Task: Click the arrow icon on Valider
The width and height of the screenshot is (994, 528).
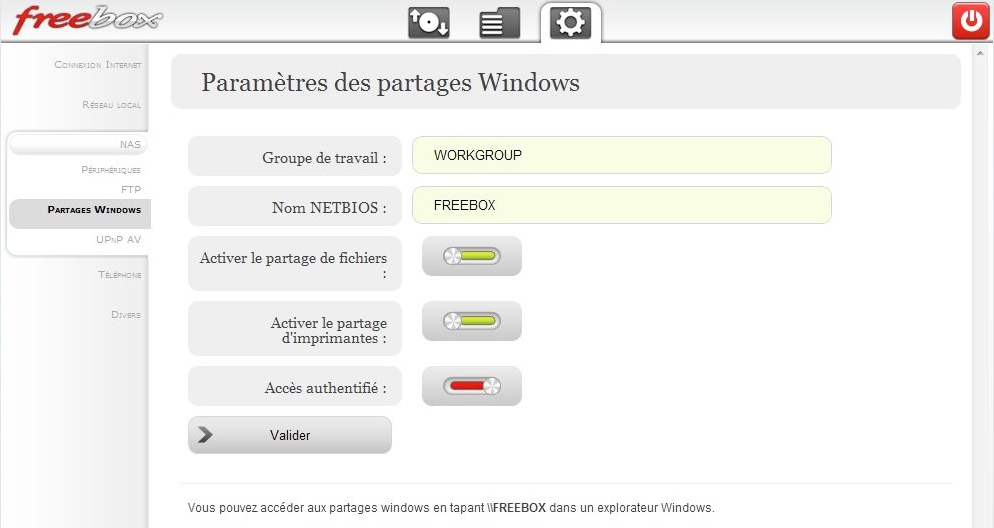Action: (205, 435)
